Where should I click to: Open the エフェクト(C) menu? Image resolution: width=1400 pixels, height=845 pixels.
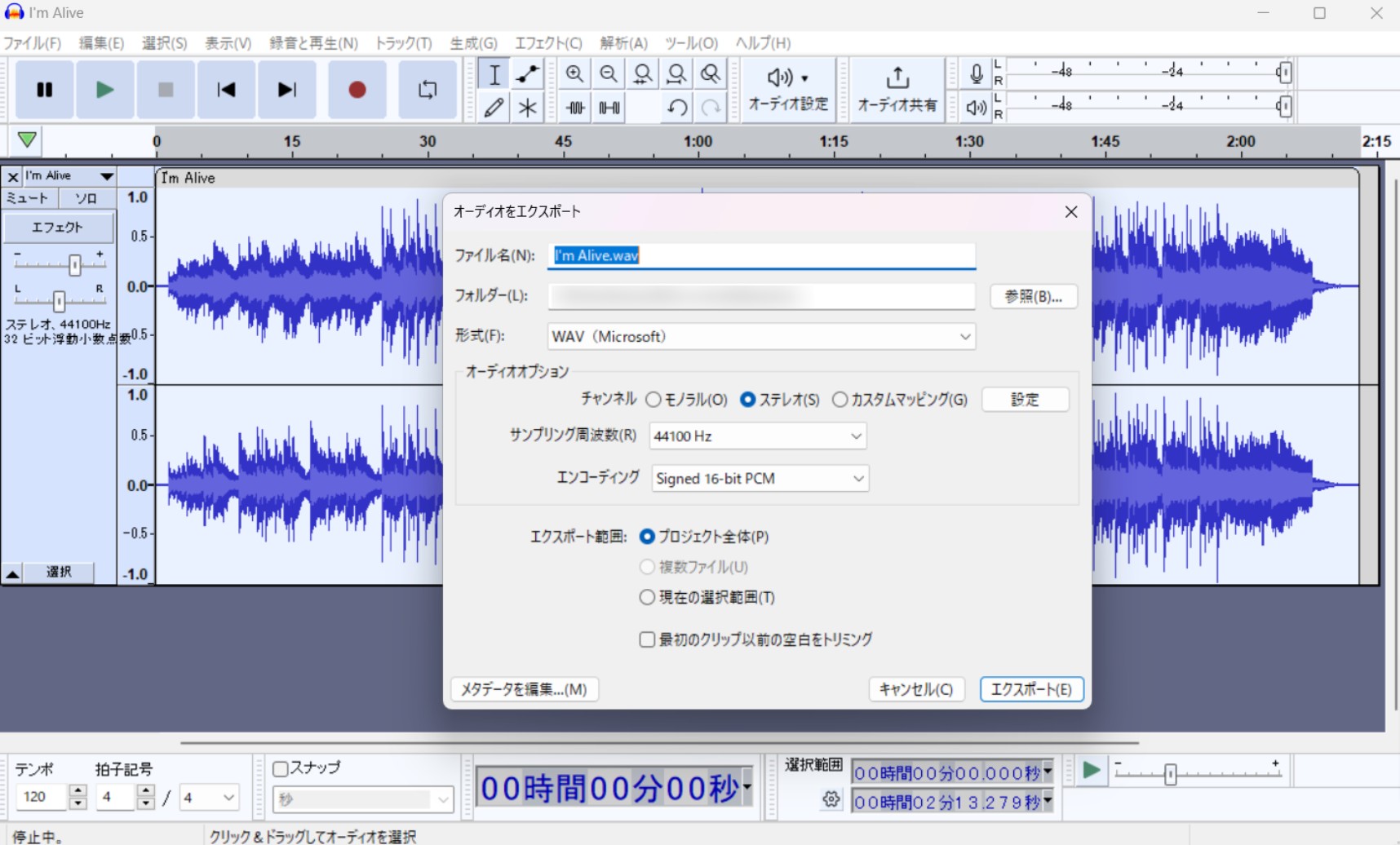coord(548,43)
